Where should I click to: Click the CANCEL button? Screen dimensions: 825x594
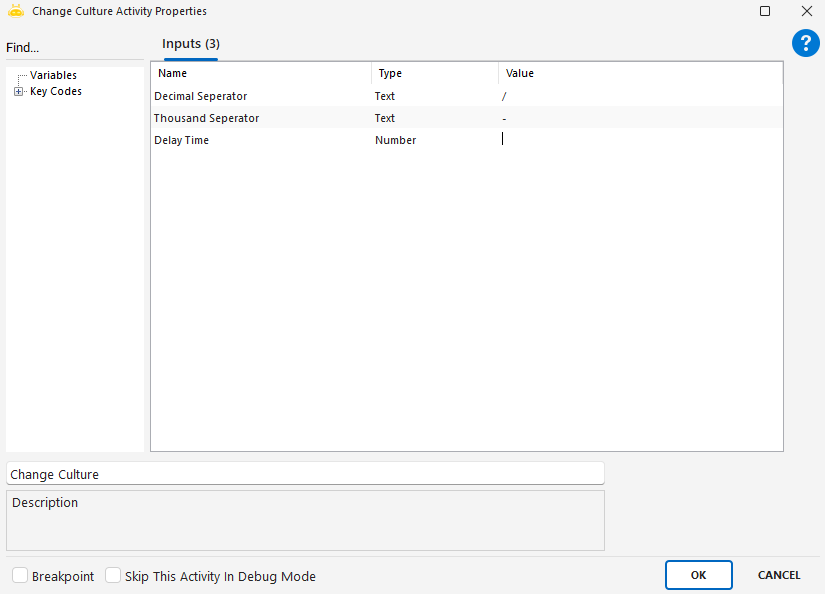click(x=778, y=575)
